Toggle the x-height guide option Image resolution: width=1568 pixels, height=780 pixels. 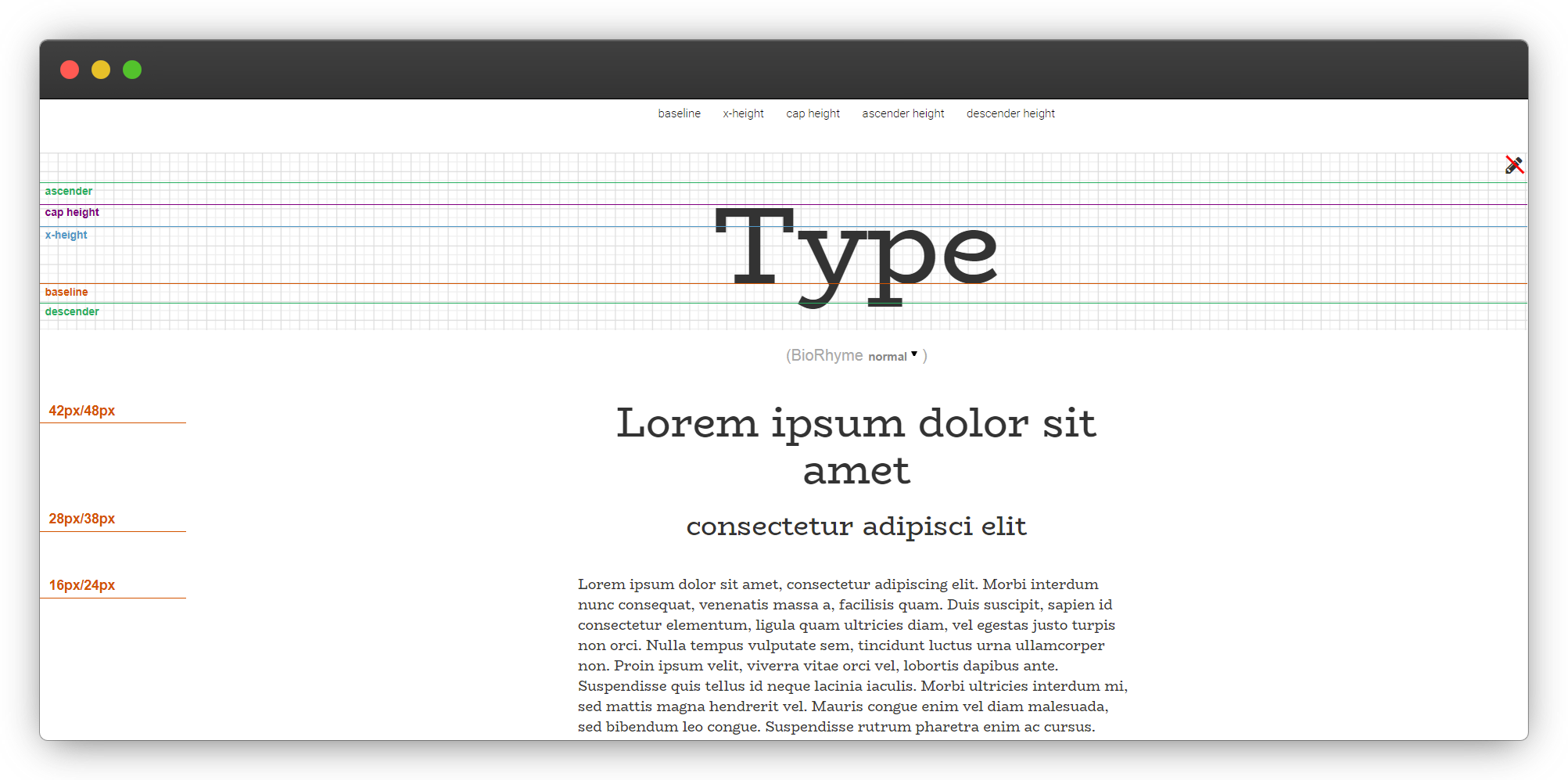click(743, 113)
